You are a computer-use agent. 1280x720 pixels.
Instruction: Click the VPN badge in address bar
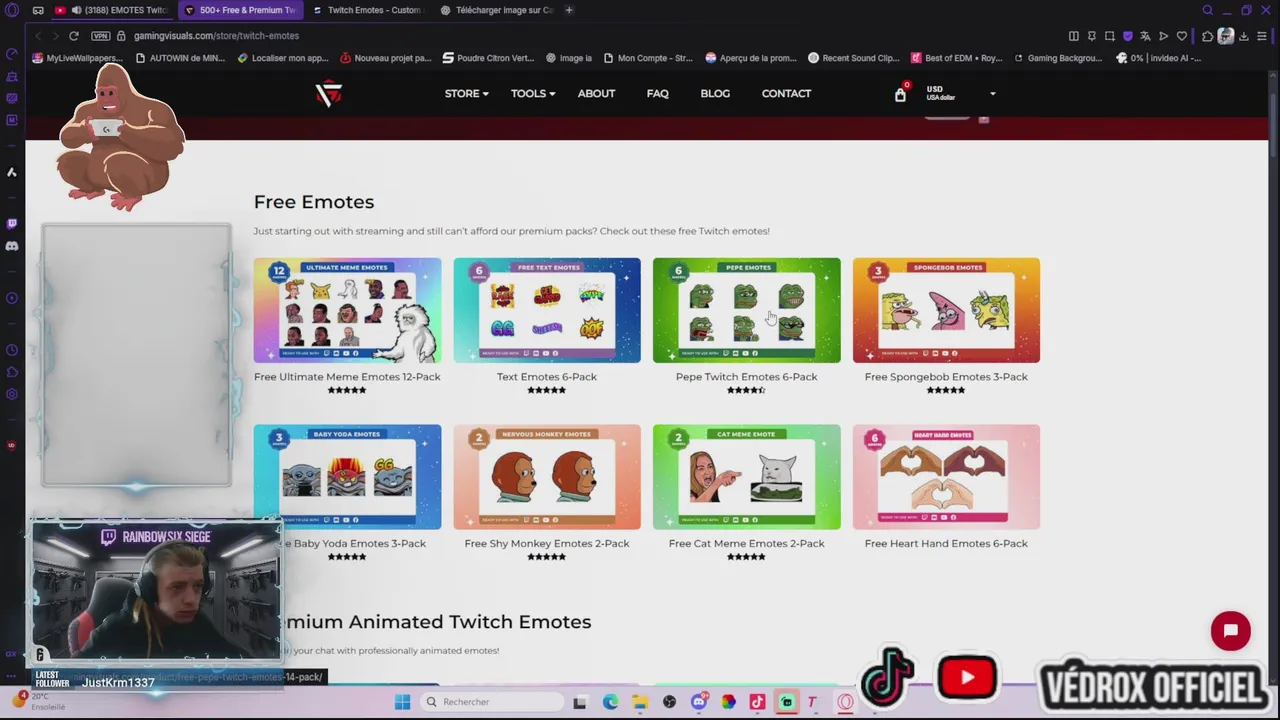click(x=100, y=36)
